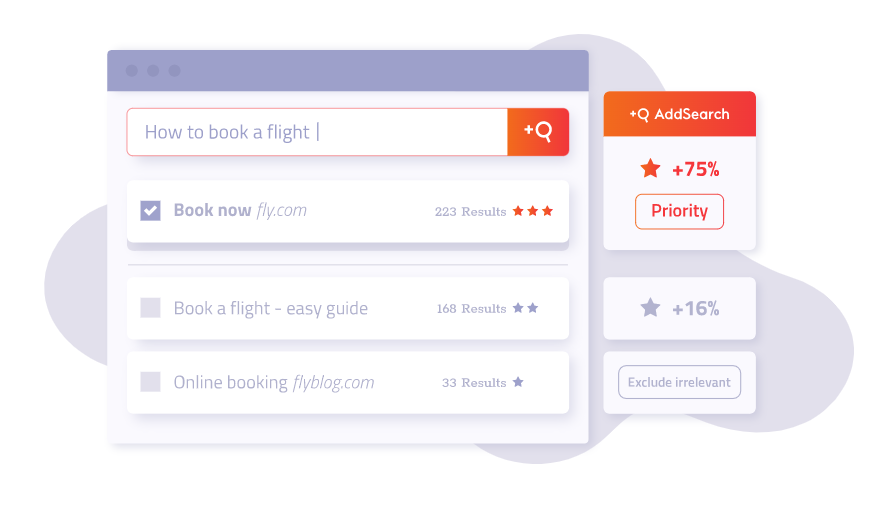Viewport: 870px width, 514px height.
Task: Click the Priority button
Action: click(680, 211)
